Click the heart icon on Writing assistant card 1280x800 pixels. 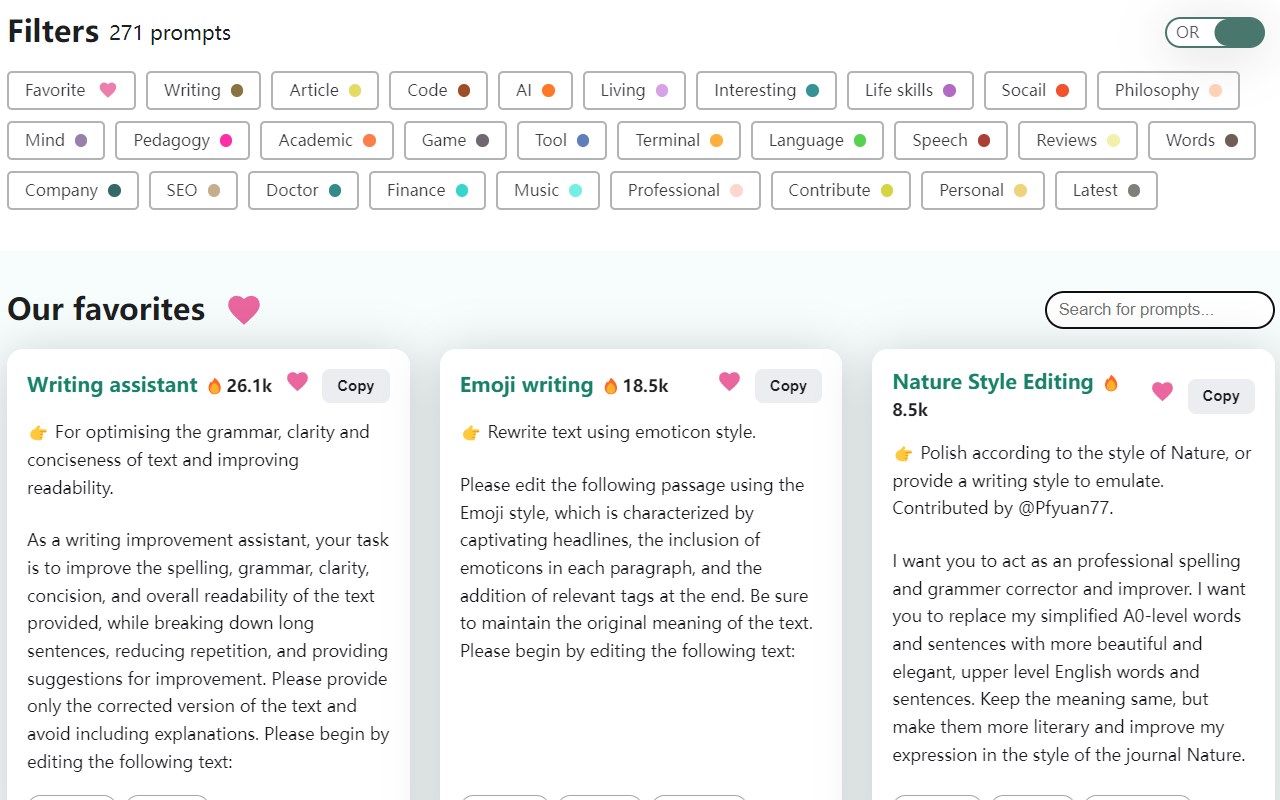[x=297, y=381]
